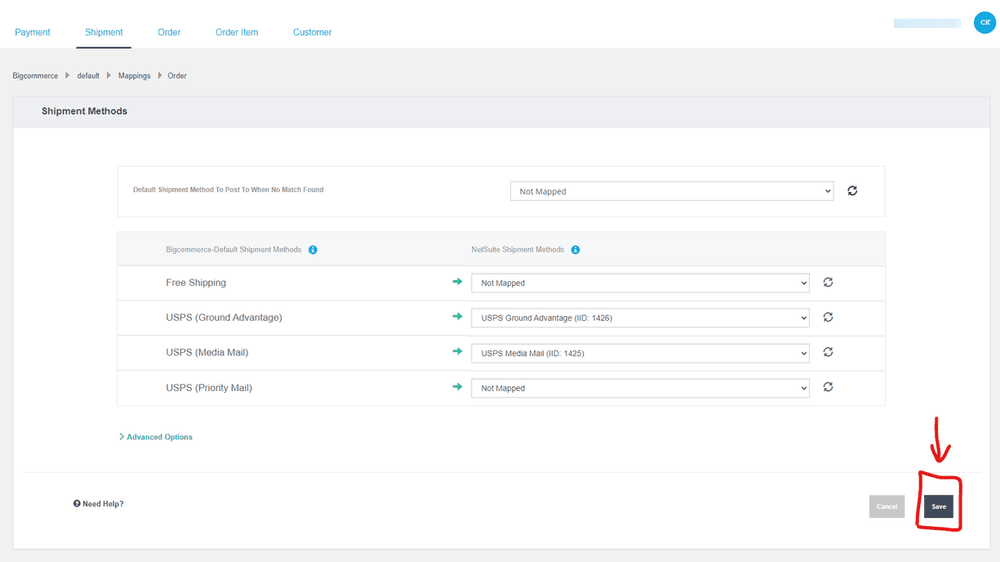Screen dimensions: 1000x562
Task: Expand Advanced Options section
Action: (x=156, y=437)
